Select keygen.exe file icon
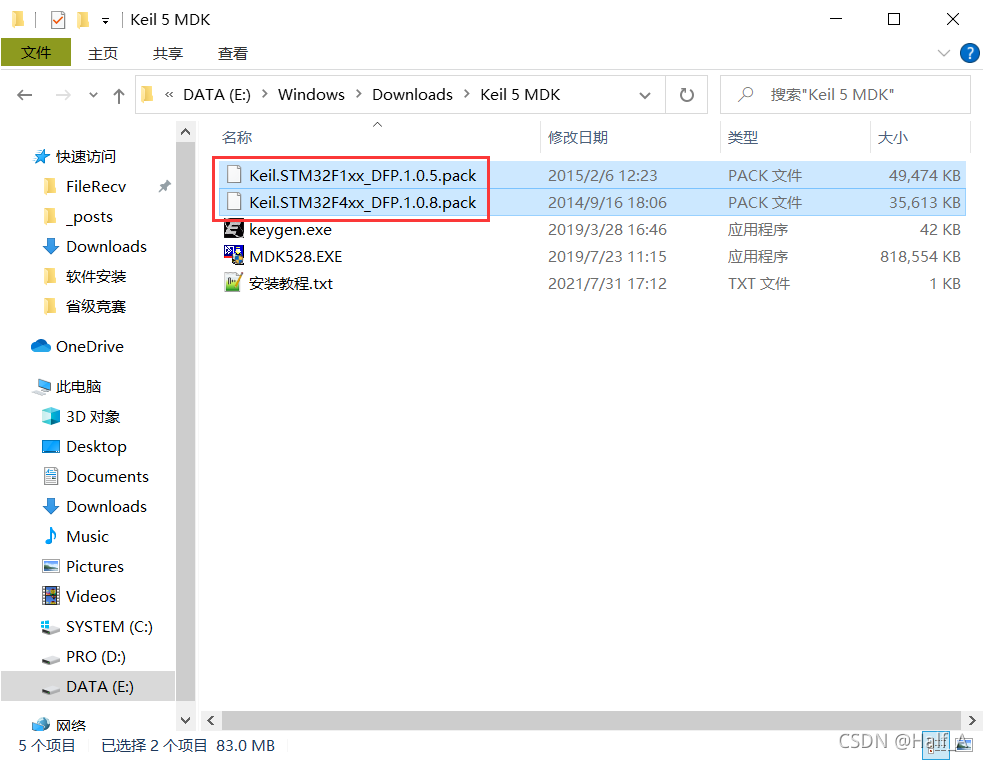Screen dimensions: 984x761 pyautogui.click(x=233, y=229)
